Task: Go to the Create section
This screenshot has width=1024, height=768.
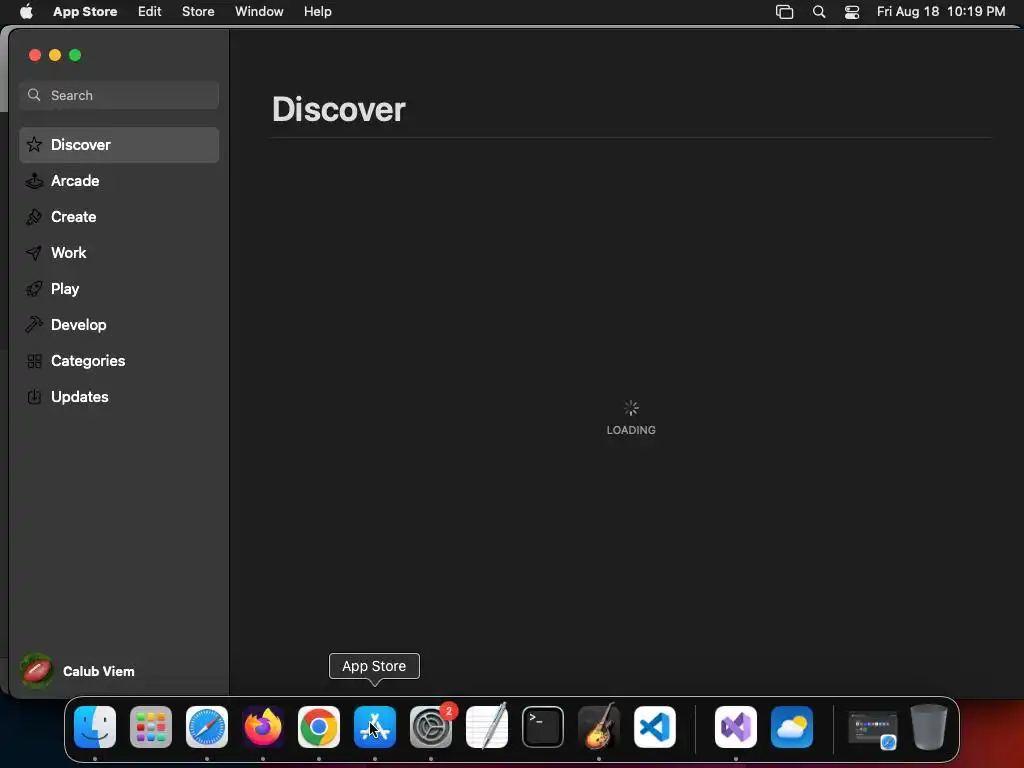Action: (119, 217)
